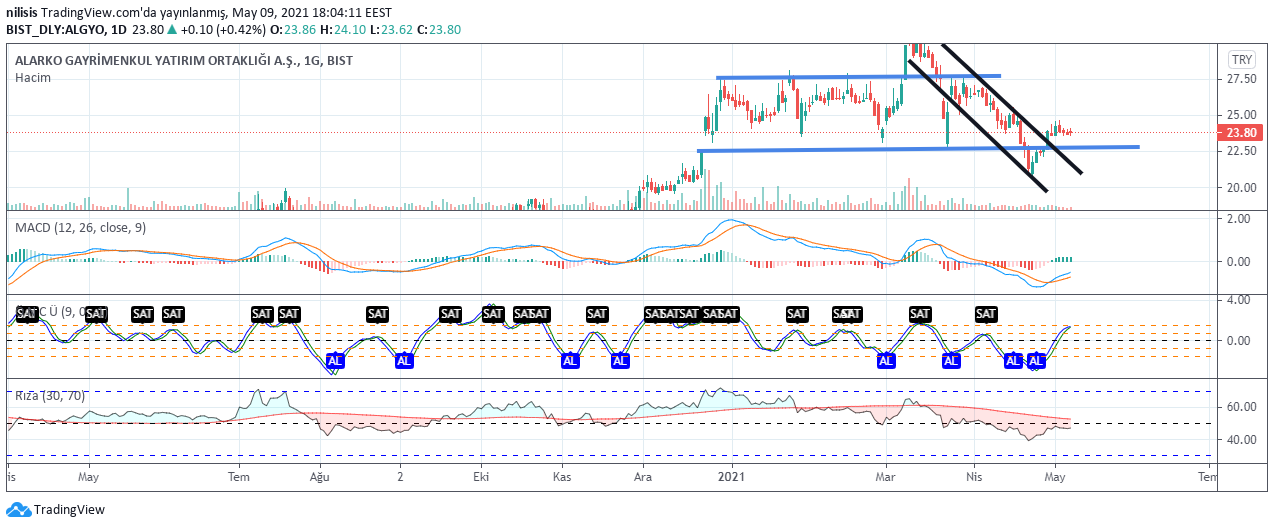
Task: Click the 60.00 value on Rıza scale
Action: point(1242,407)
